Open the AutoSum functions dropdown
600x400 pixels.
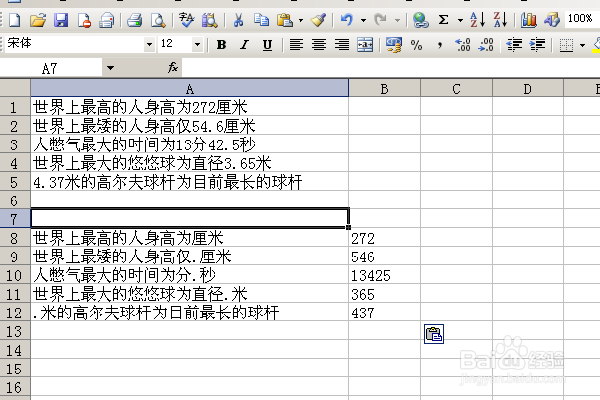pyautogui.click(x=460, y=20)
